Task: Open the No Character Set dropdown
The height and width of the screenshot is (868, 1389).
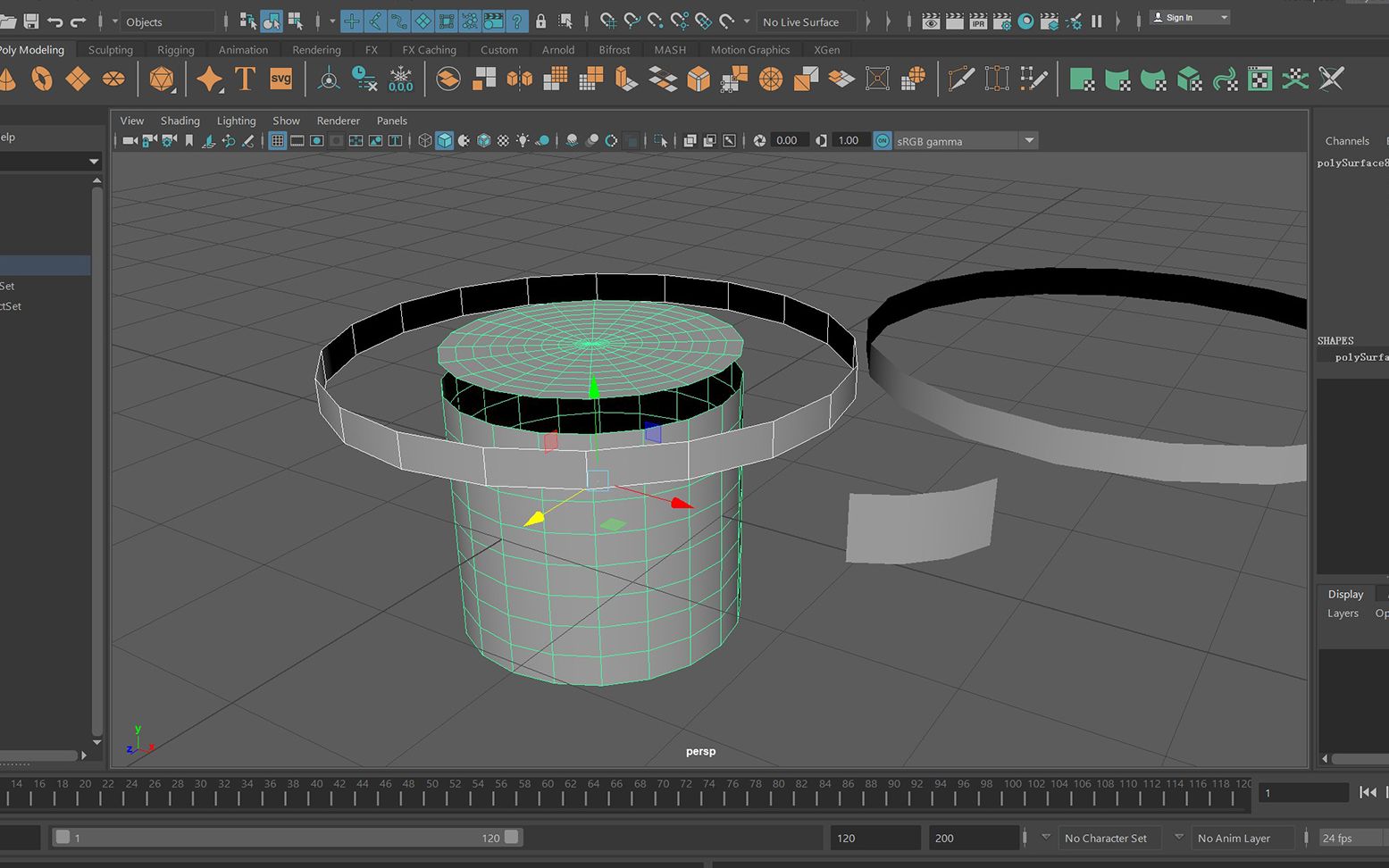Action: point(1106,838)
